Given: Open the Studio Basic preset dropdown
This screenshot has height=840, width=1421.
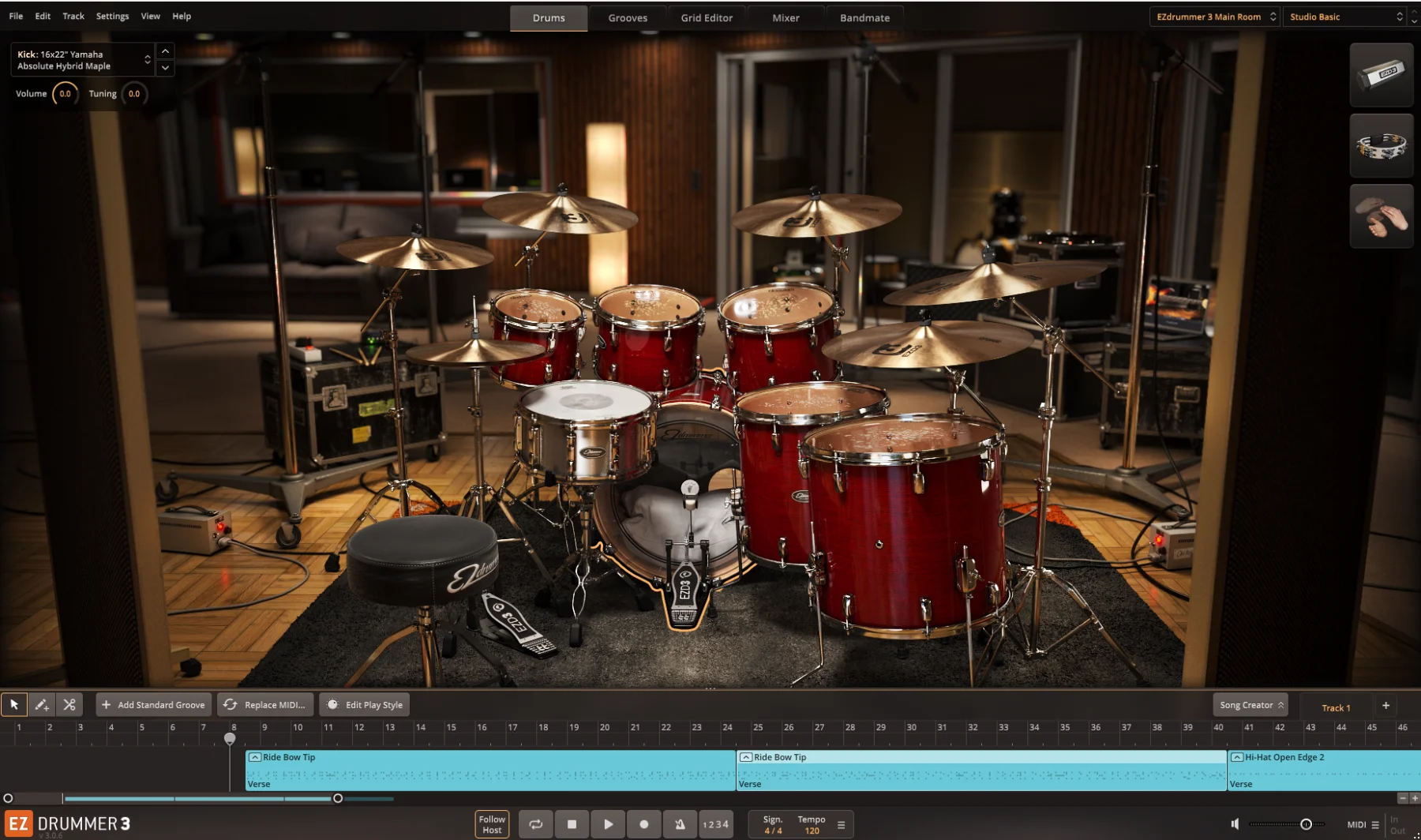Looking at the screenshot, I should click(1345, 17).
